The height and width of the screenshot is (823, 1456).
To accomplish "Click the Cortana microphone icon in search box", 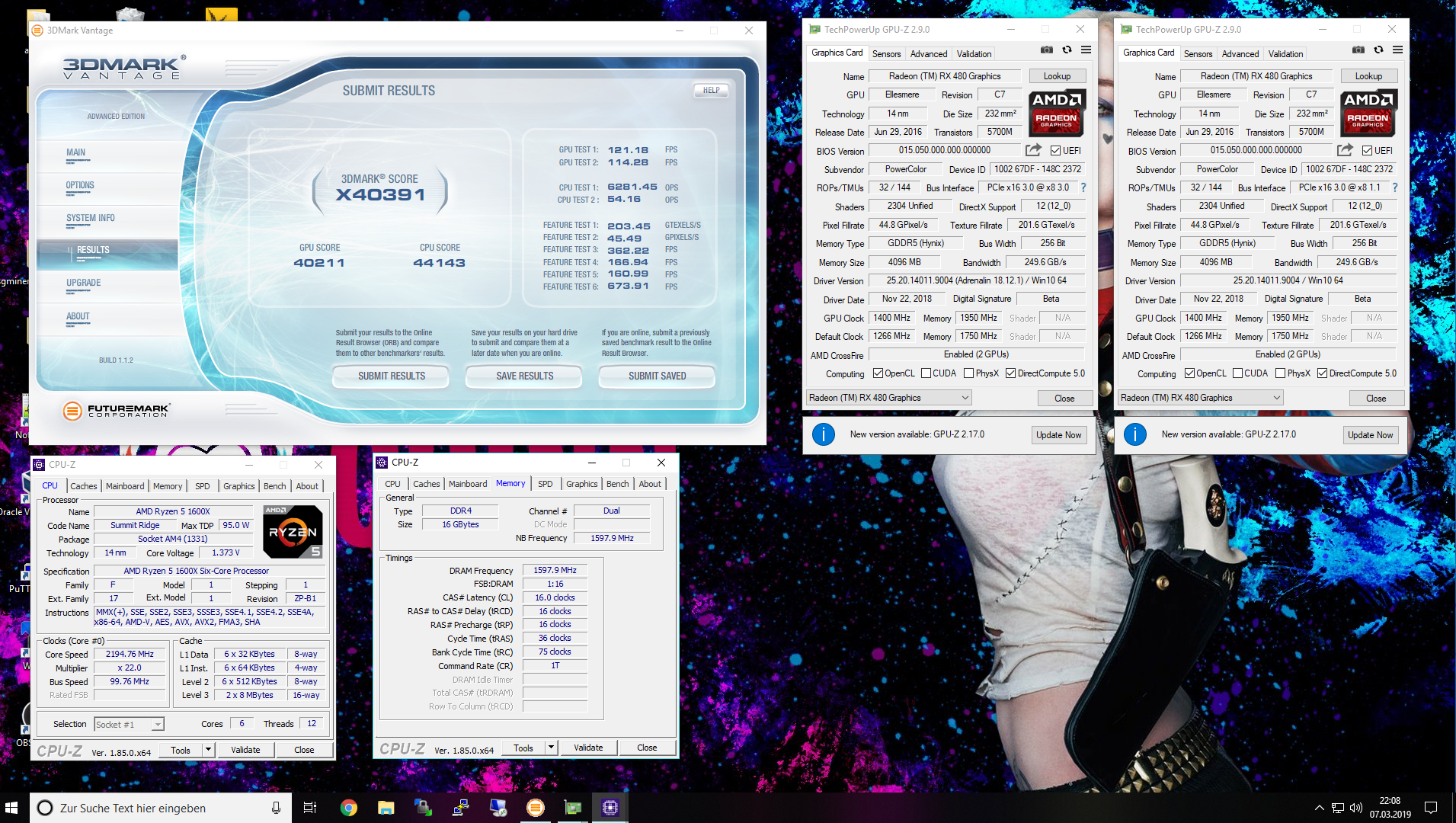I will point(276,808).
